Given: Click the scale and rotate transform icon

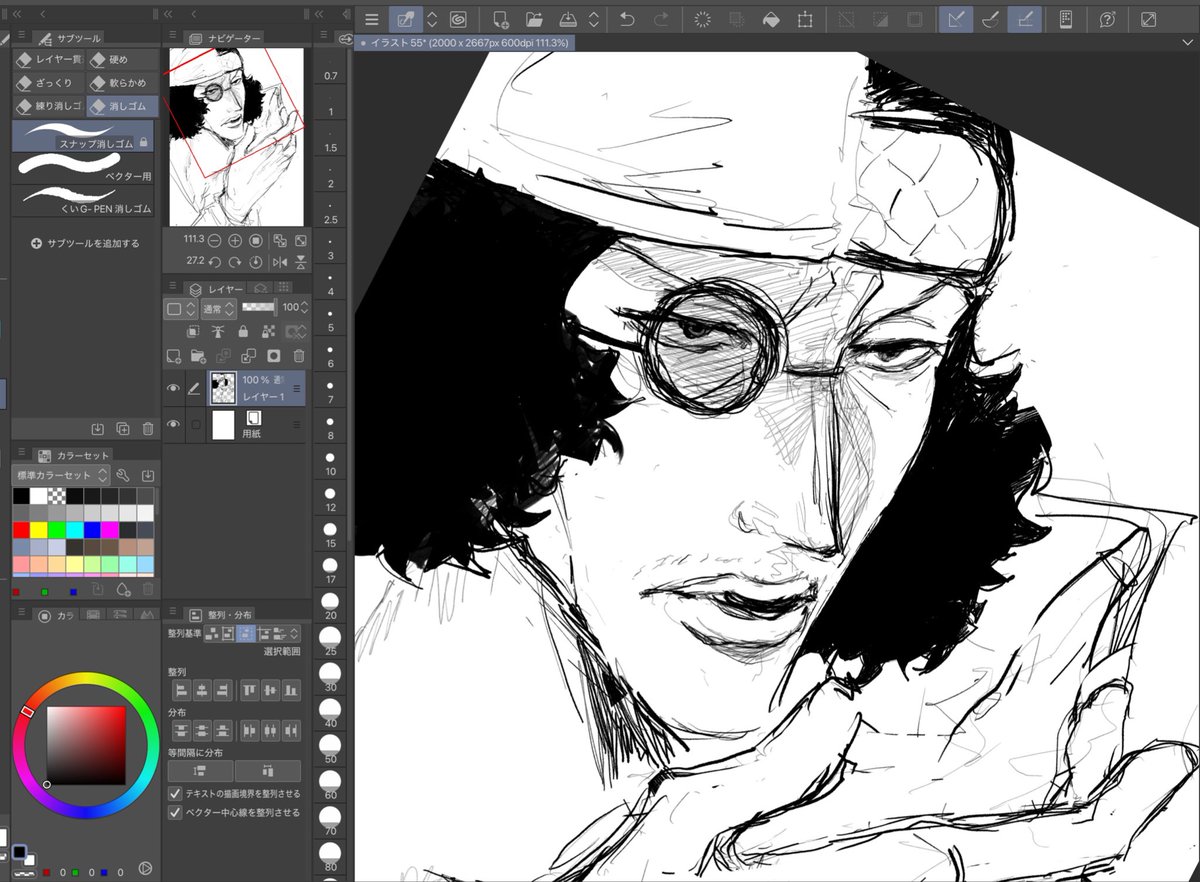Looking at the screenshot, I should [805, 19].
